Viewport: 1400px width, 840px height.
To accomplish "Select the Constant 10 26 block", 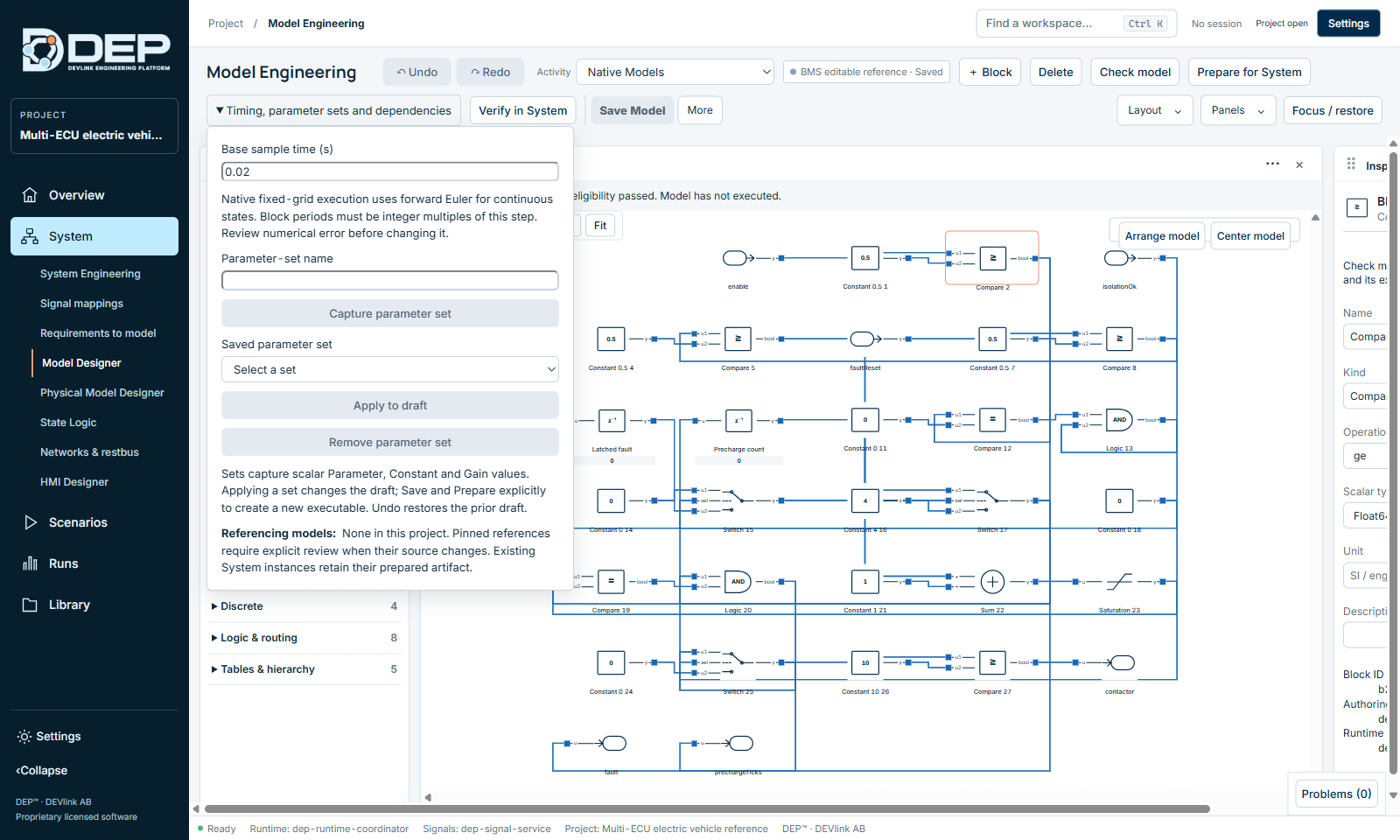I will pyautogui.click(x=865, y=662).
